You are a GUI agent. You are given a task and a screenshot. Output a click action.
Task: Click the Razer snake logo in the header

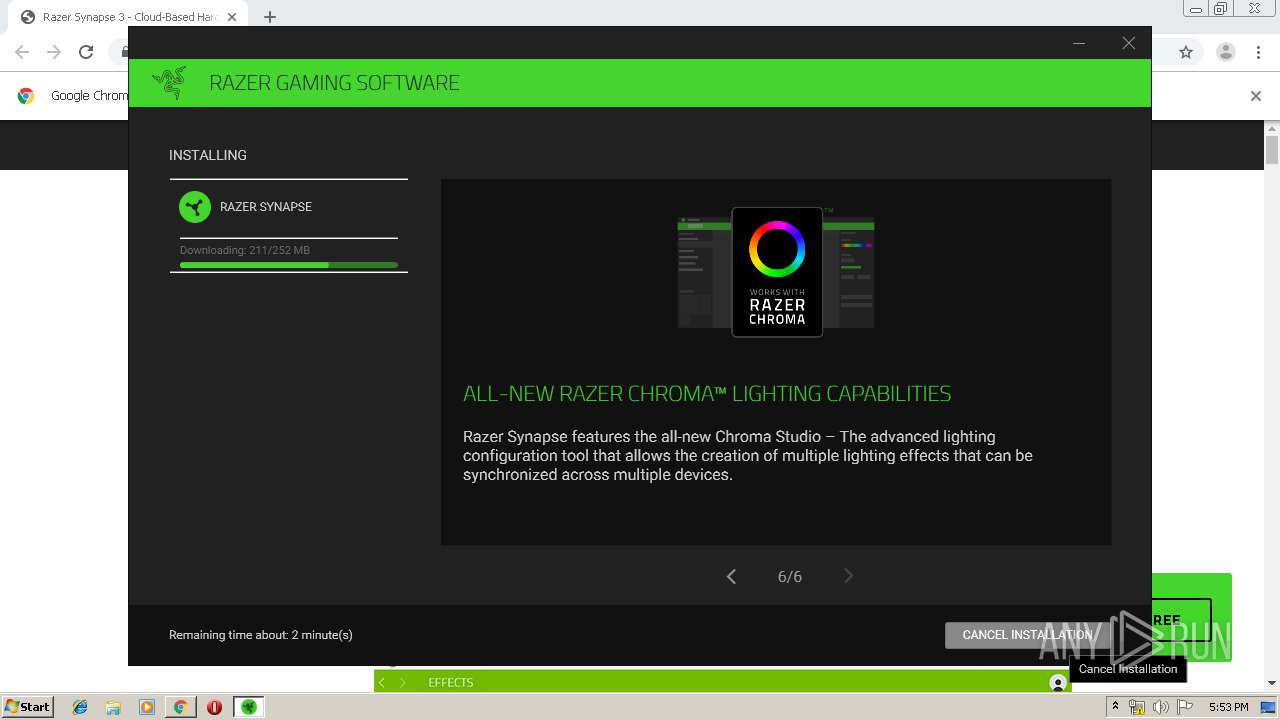pyautogui.click(x=169, y=83)
